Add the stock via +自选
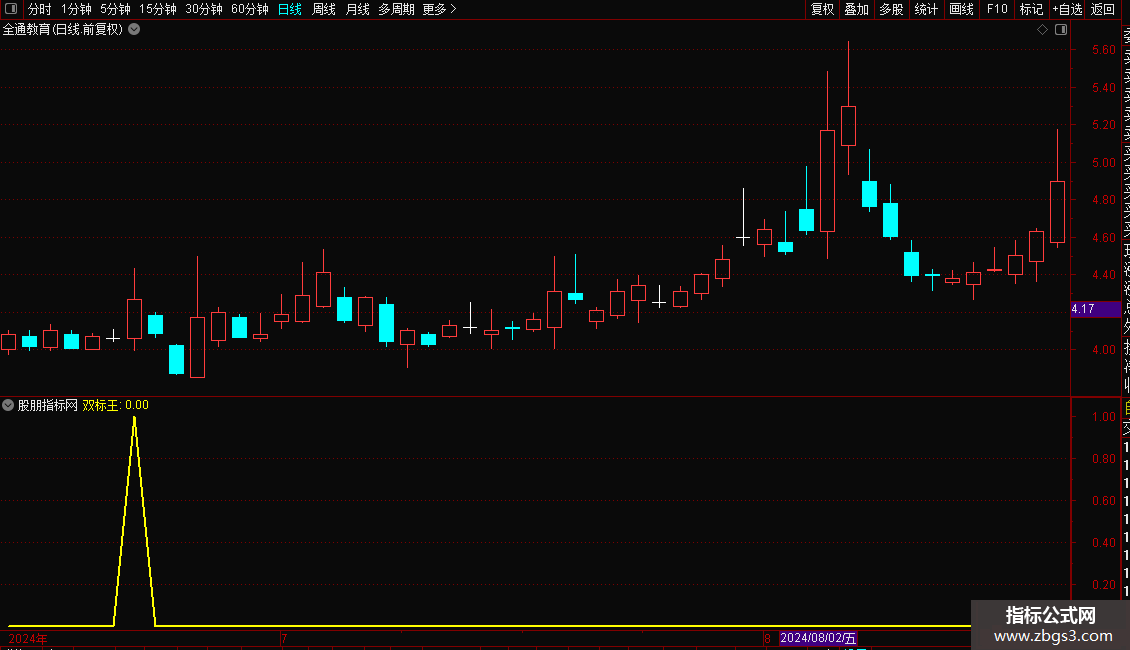This screenshot has height=650, width=1130. coord(1067,9)
